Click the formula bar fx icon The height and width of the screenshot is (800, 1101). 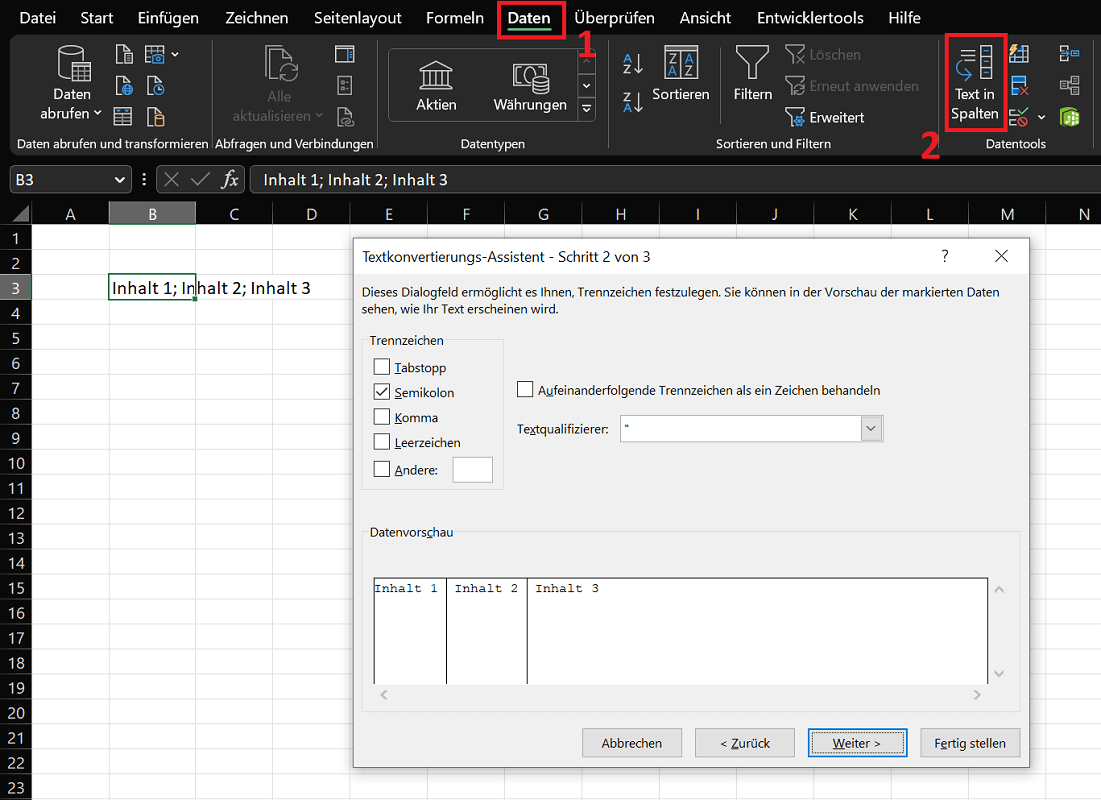pyautogui.click(x=230, y=180)
